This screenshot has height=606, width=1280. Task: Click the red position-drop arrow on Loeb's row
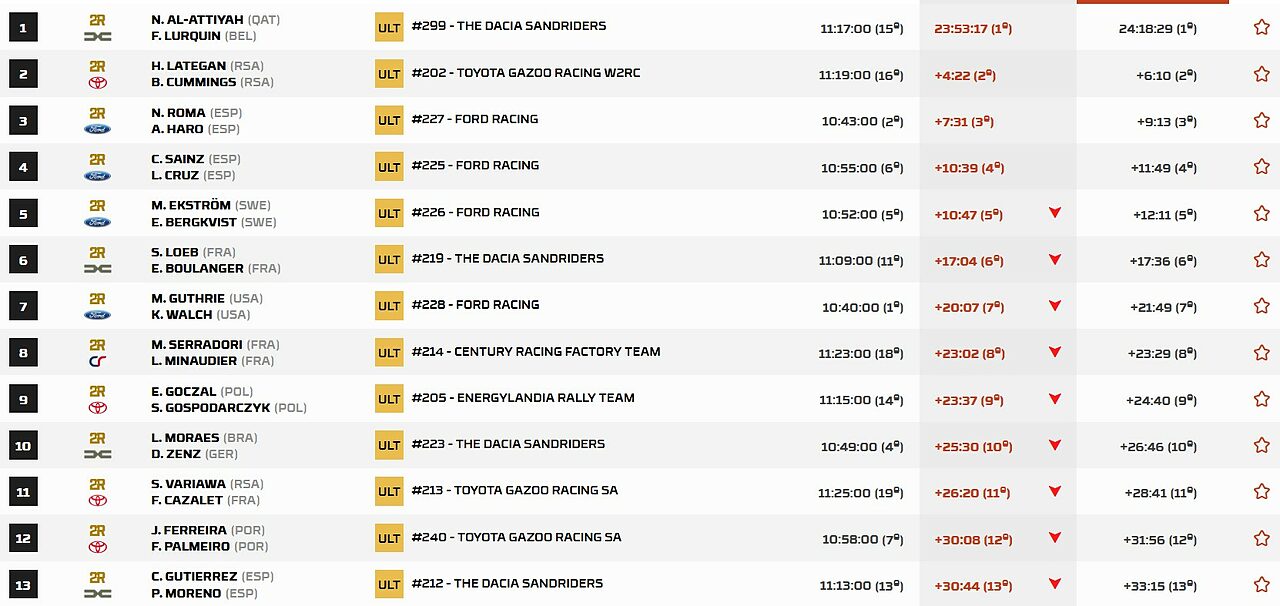coord(1055,260)
